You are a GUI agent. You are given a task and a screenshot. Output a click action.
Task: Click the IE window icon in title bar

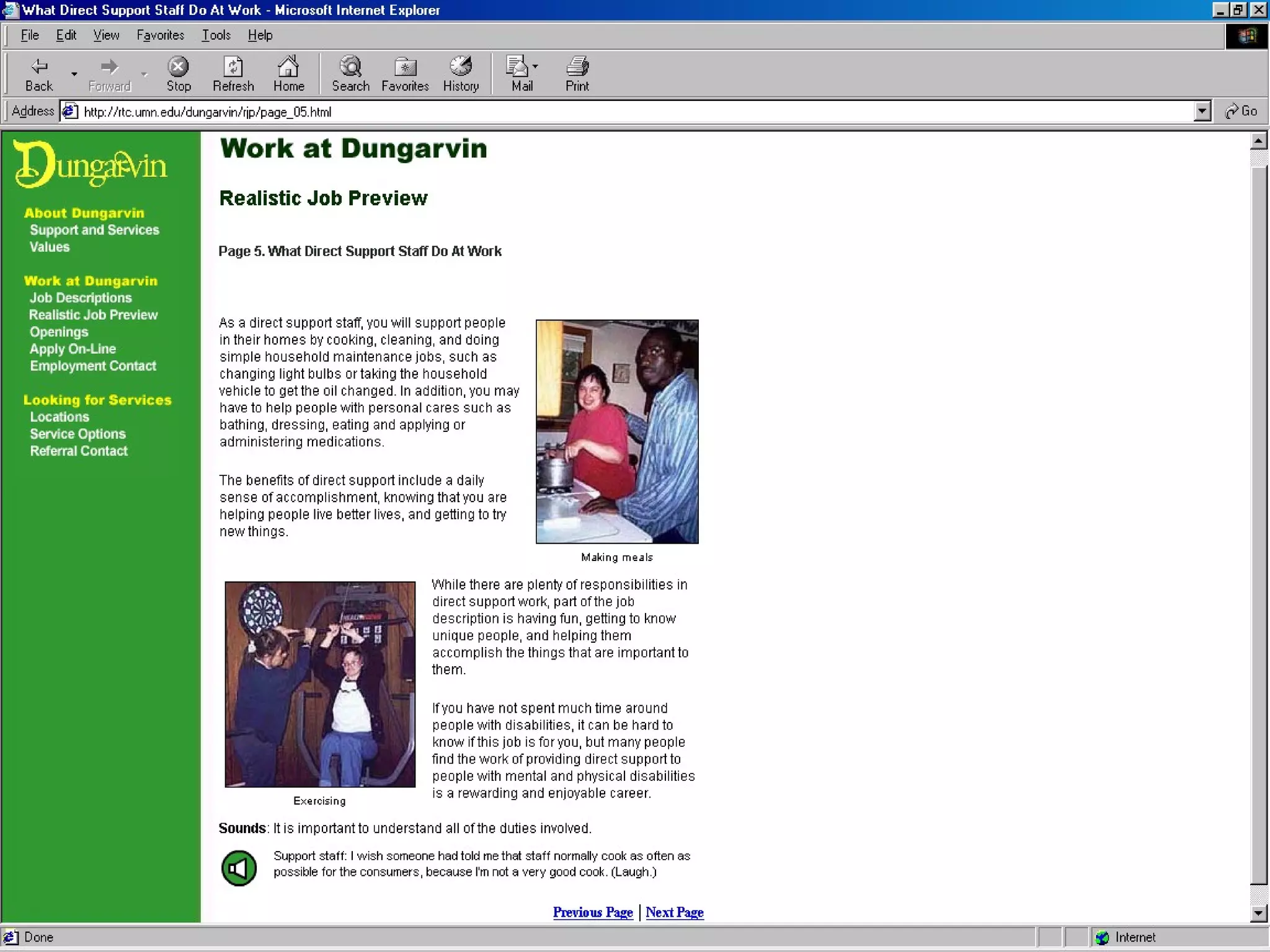point(11,10)
